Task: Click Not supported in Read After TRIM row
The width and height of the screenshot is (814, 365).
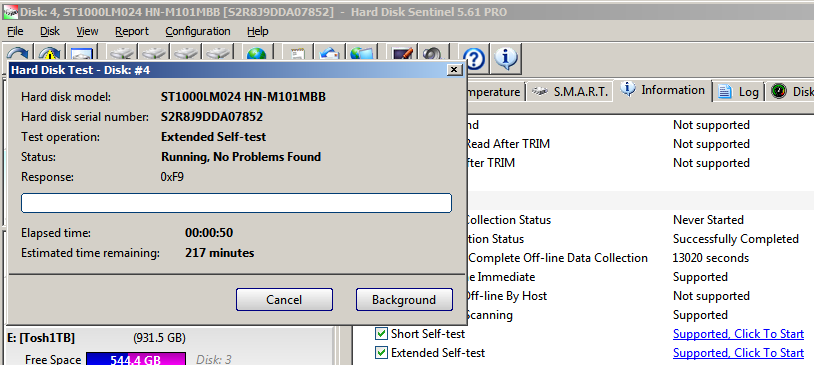Action: pos(711,144)
